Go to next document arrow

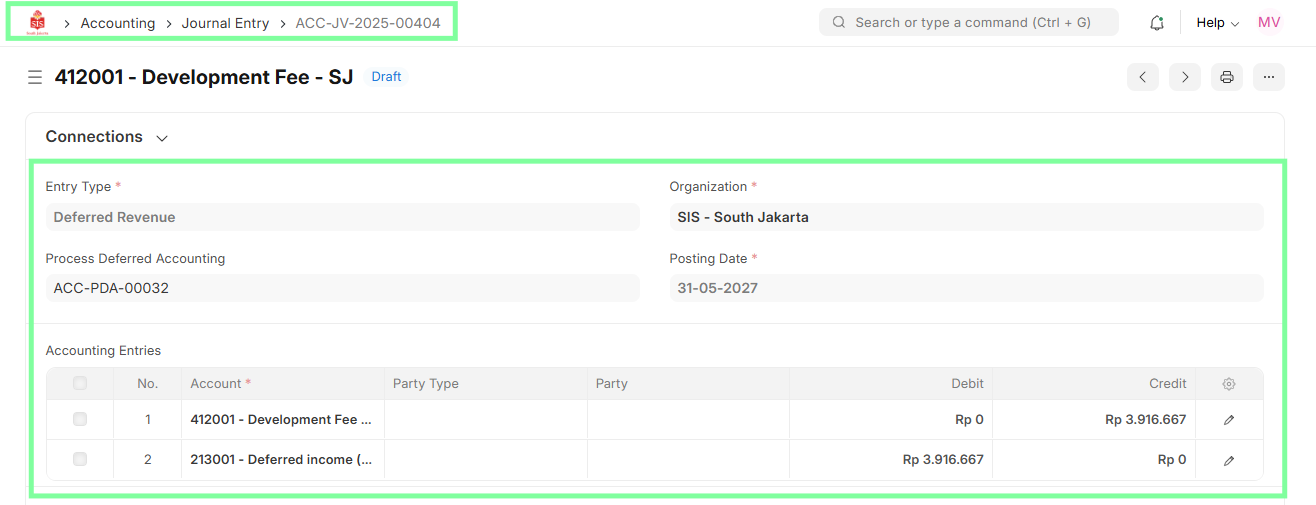1185,77
